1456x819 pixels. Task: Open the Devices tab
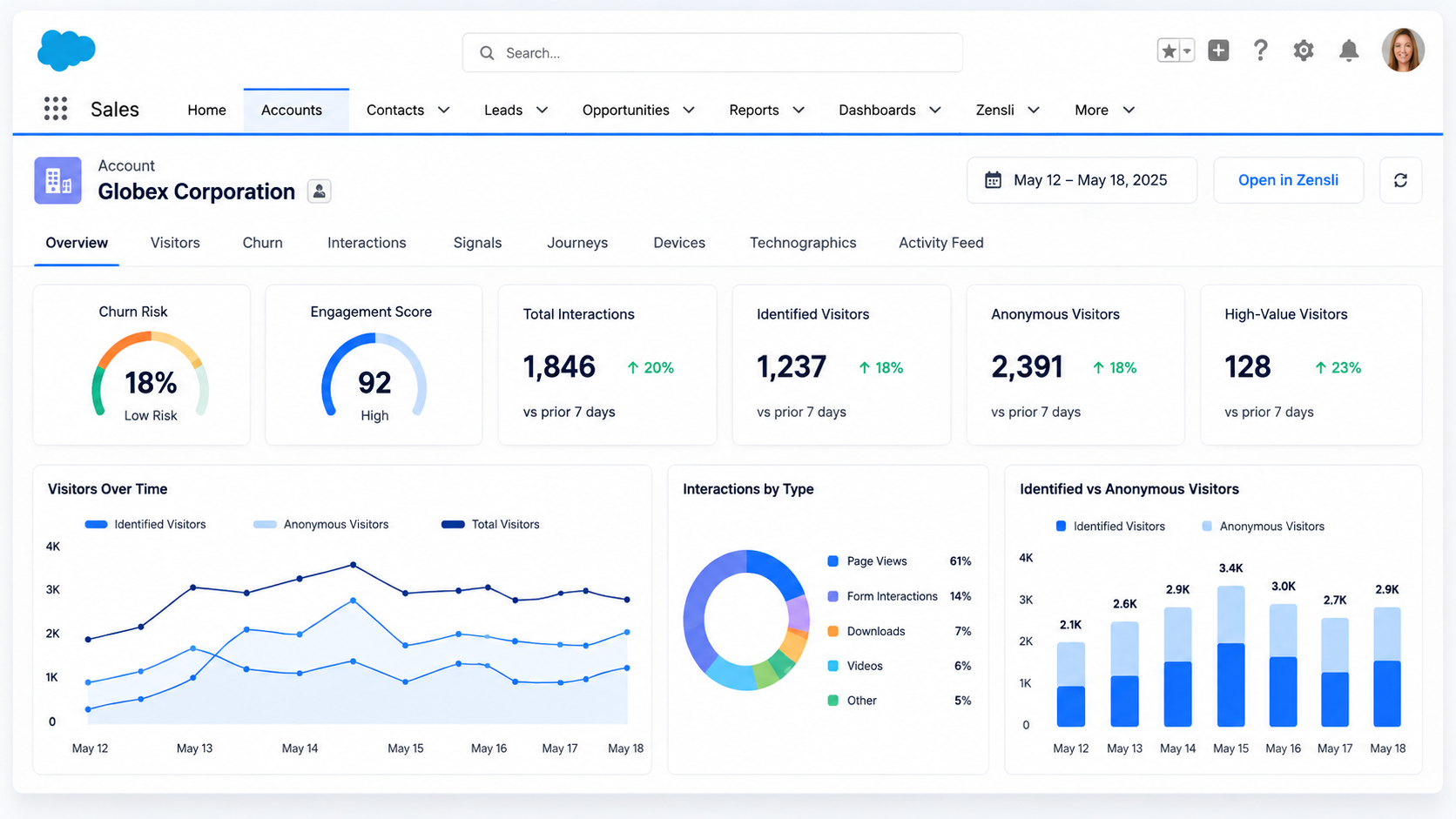click(679, 243)
